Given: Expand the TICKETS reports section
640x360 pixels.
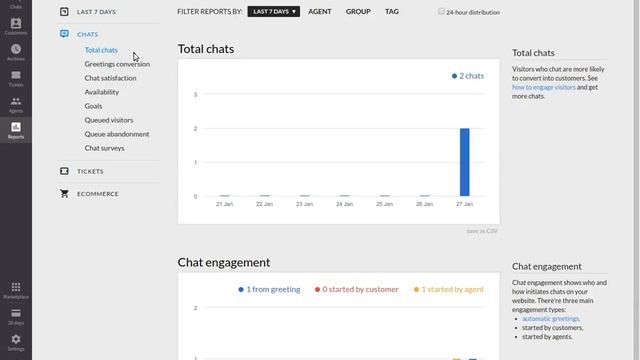Looking at the screenshot, I should click(90, 171).
